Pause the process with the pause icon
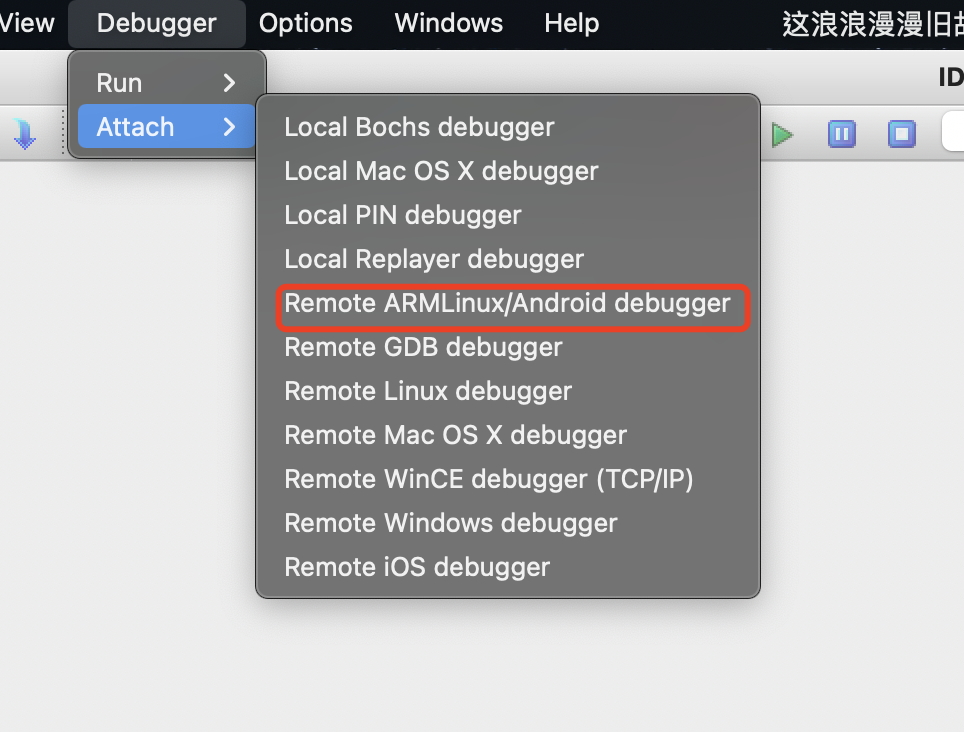Viewport: 964px width, 732px height. click(x=842, y=134)
